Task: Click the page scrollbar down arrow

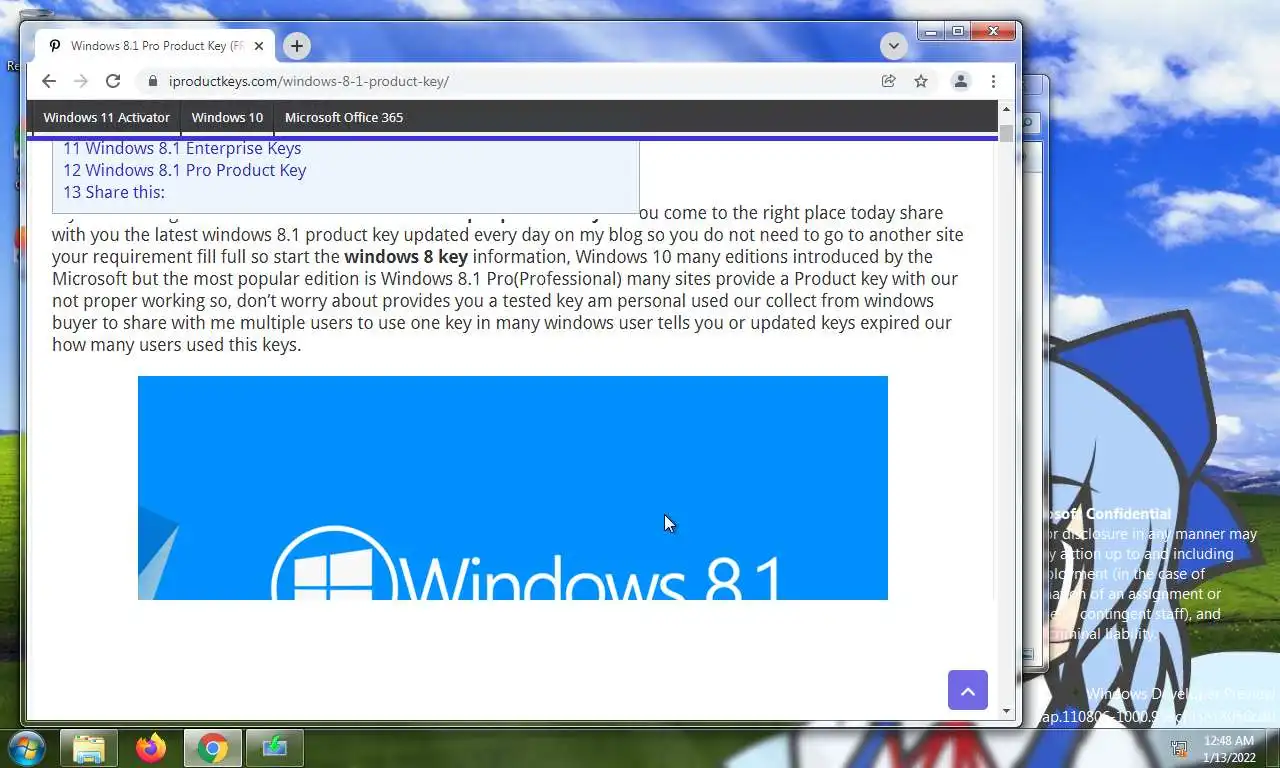Action: tap(1006, 711)
